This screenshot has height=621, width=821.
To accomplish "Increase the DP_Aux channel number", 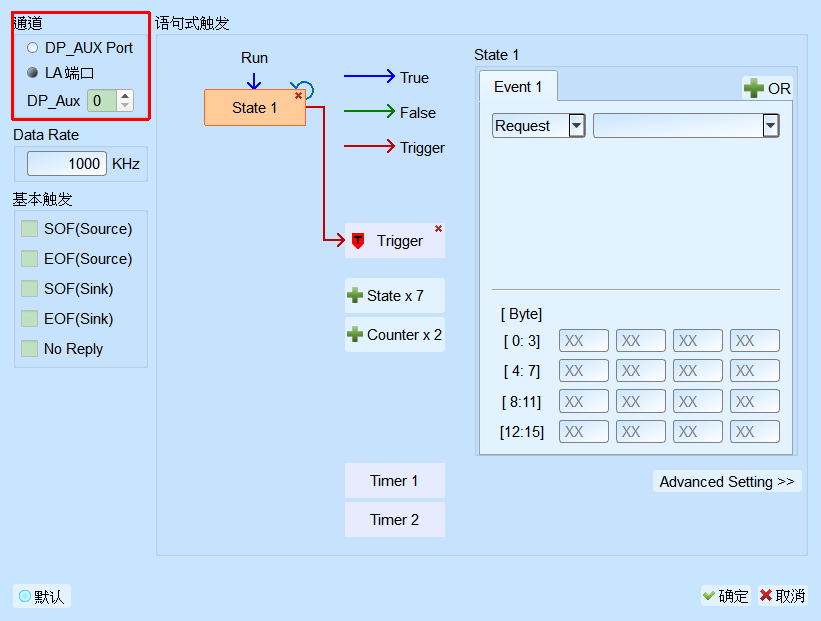I will tap(125, 96).
